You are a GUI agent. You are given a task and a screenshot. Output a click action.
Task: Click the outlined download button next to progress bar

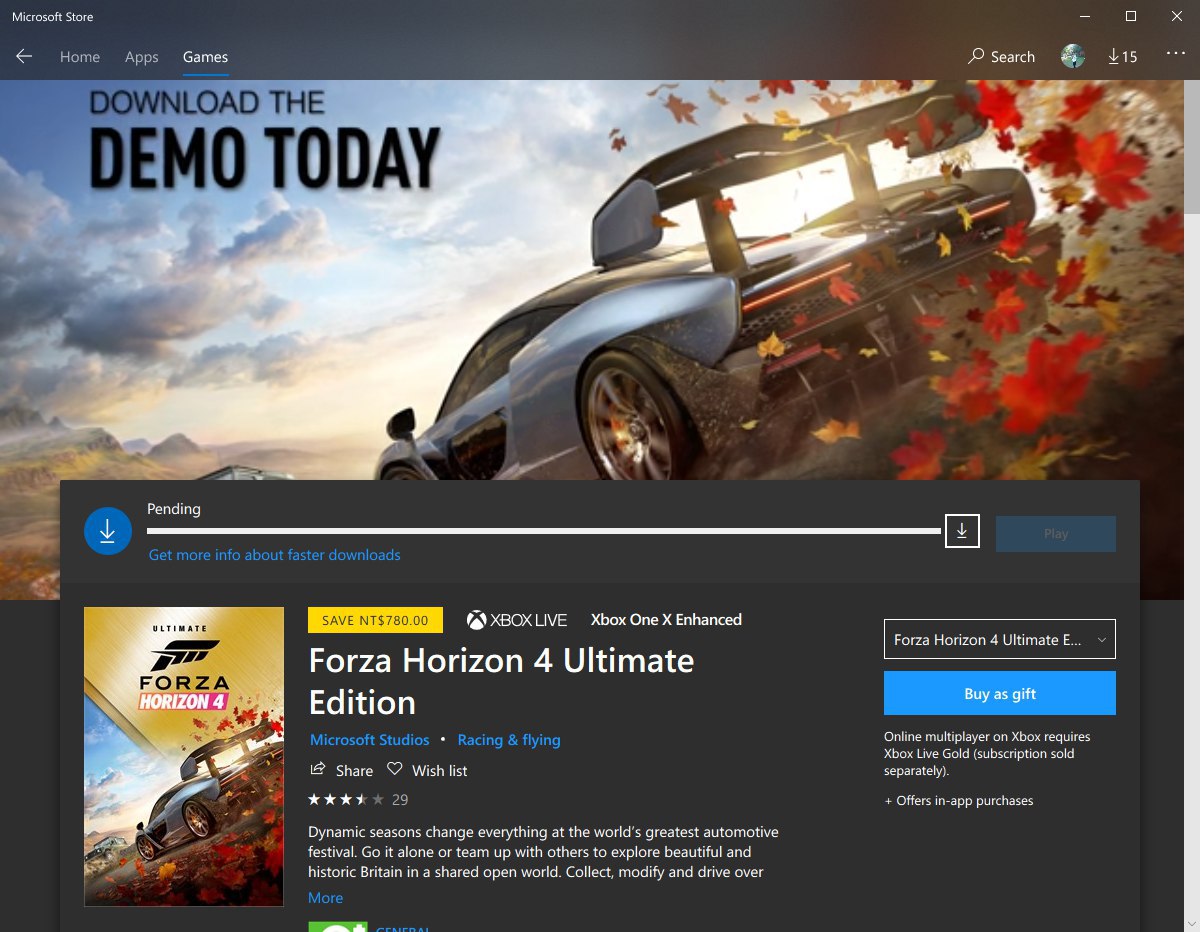[962, 531]
